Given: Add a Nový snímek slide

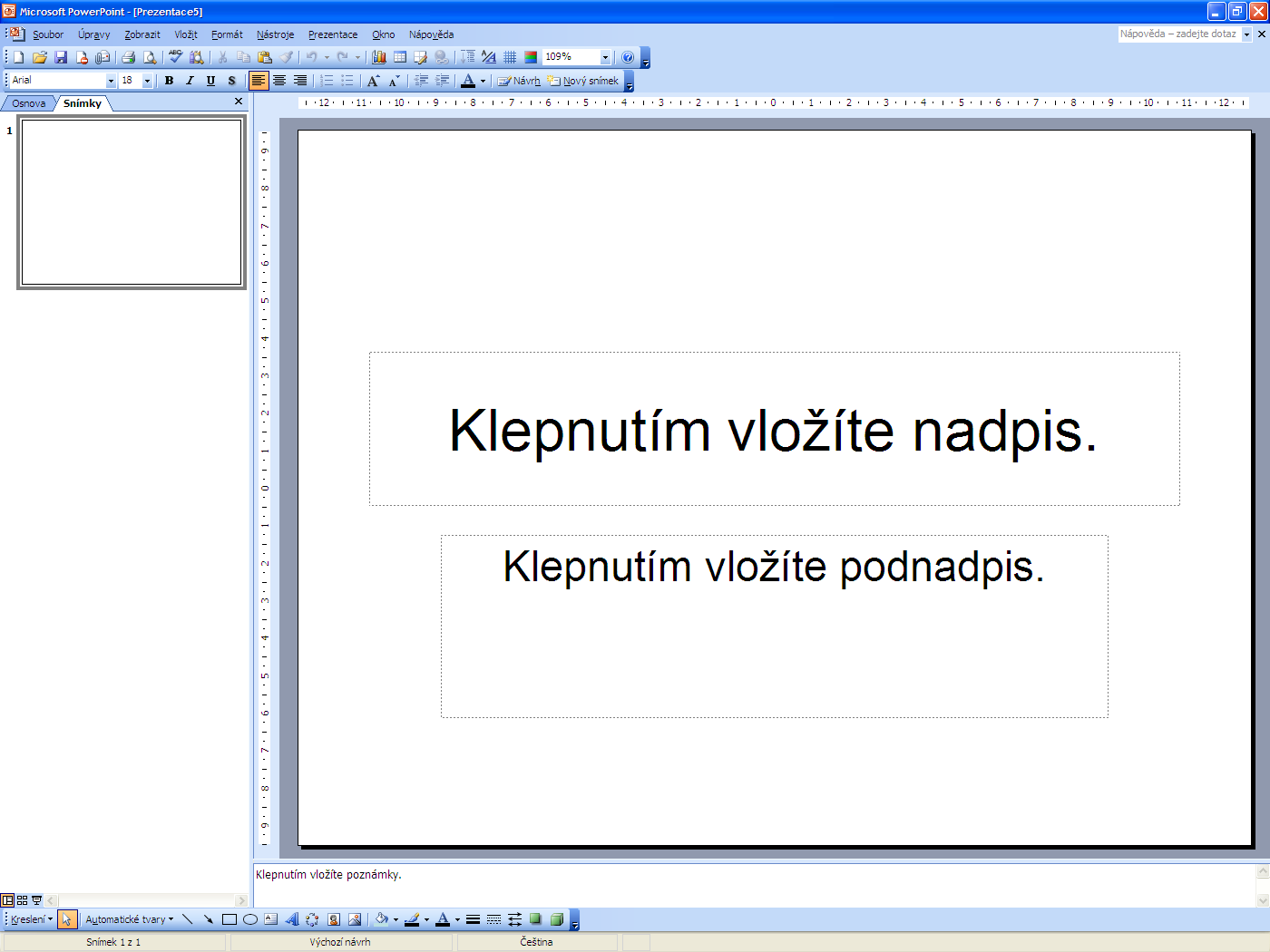Looking at the screenshot, I should coord(583,81).
